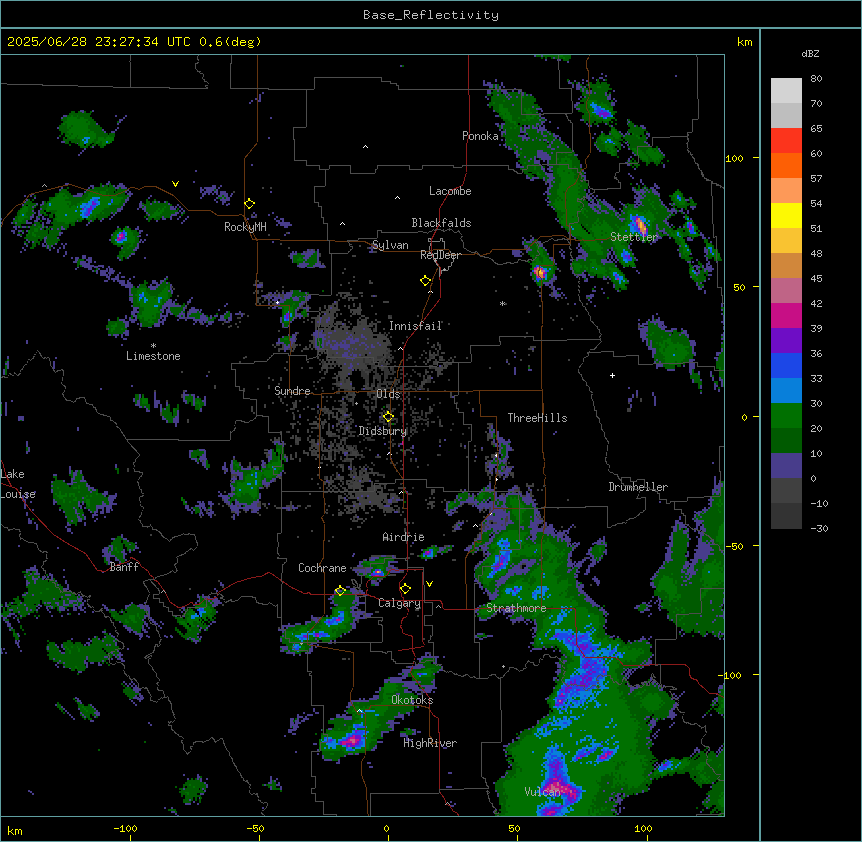The image size is (862, 842).
Task: Select the Banff label
Action: coord(124,567)
